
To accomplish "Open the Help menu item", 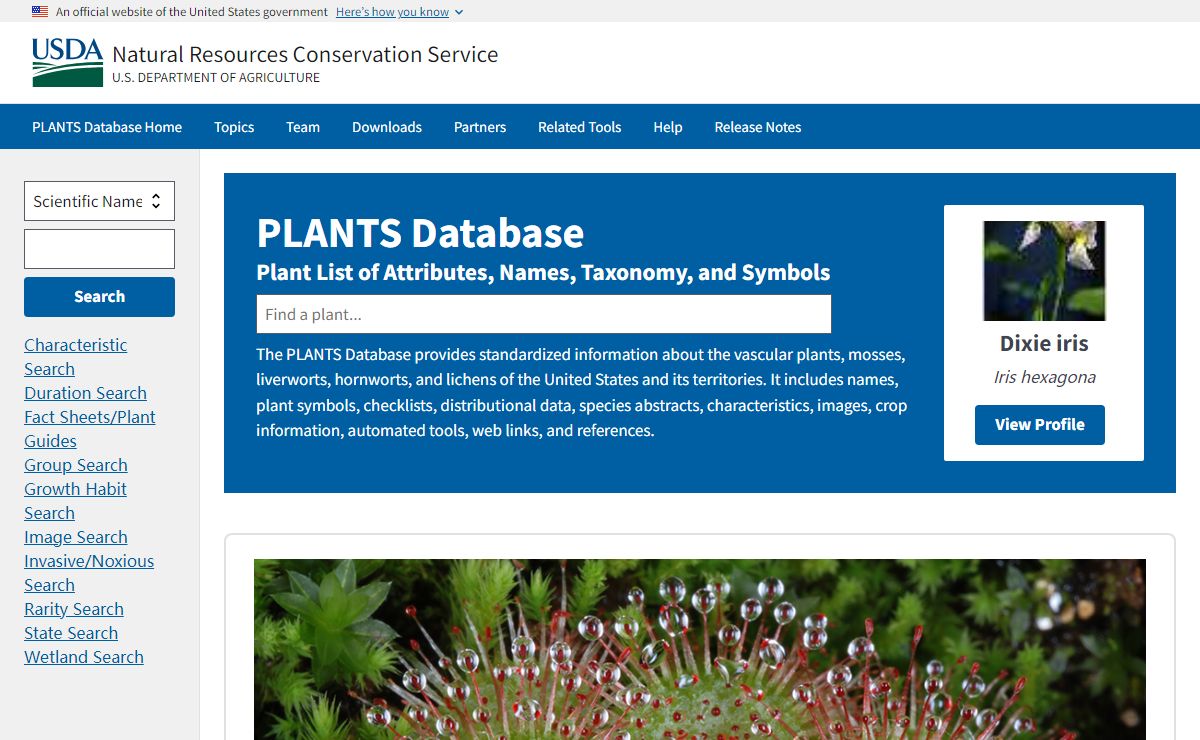I will click(x=668, y=127).
